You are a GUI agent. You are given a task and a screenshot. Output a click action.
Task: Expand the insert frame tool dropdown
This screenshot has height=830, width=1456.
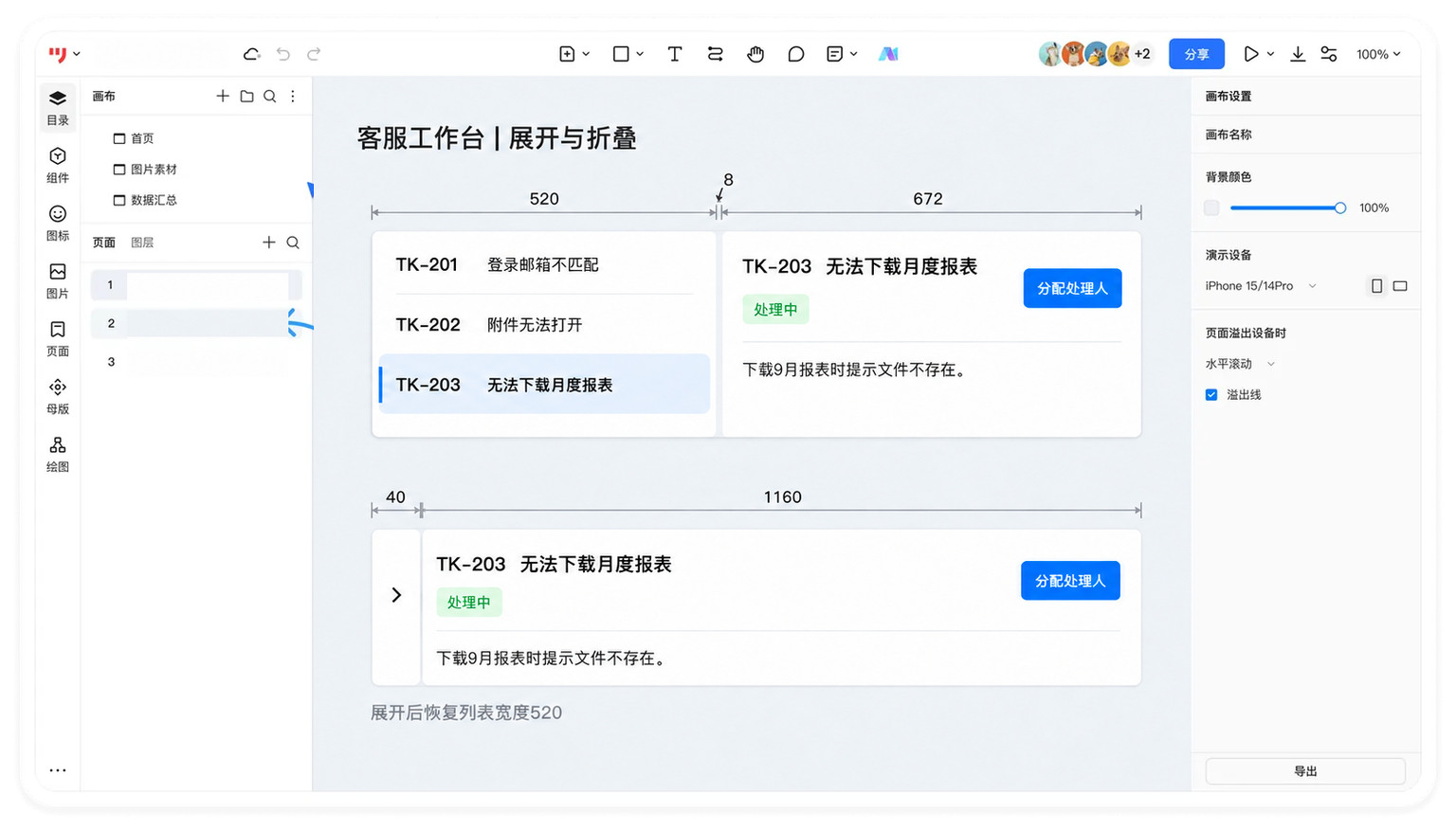point(586,54)
